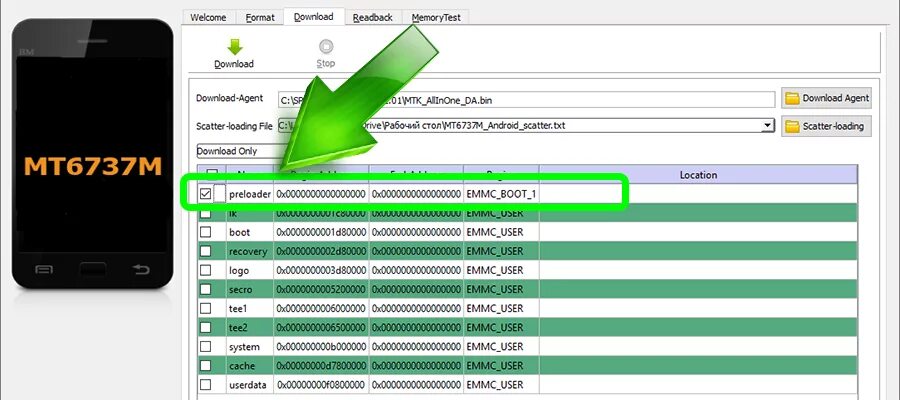This screenshot has height=400, width=900.
Task: Check the tee1 partition checkbox
Action: pos(205,308)
